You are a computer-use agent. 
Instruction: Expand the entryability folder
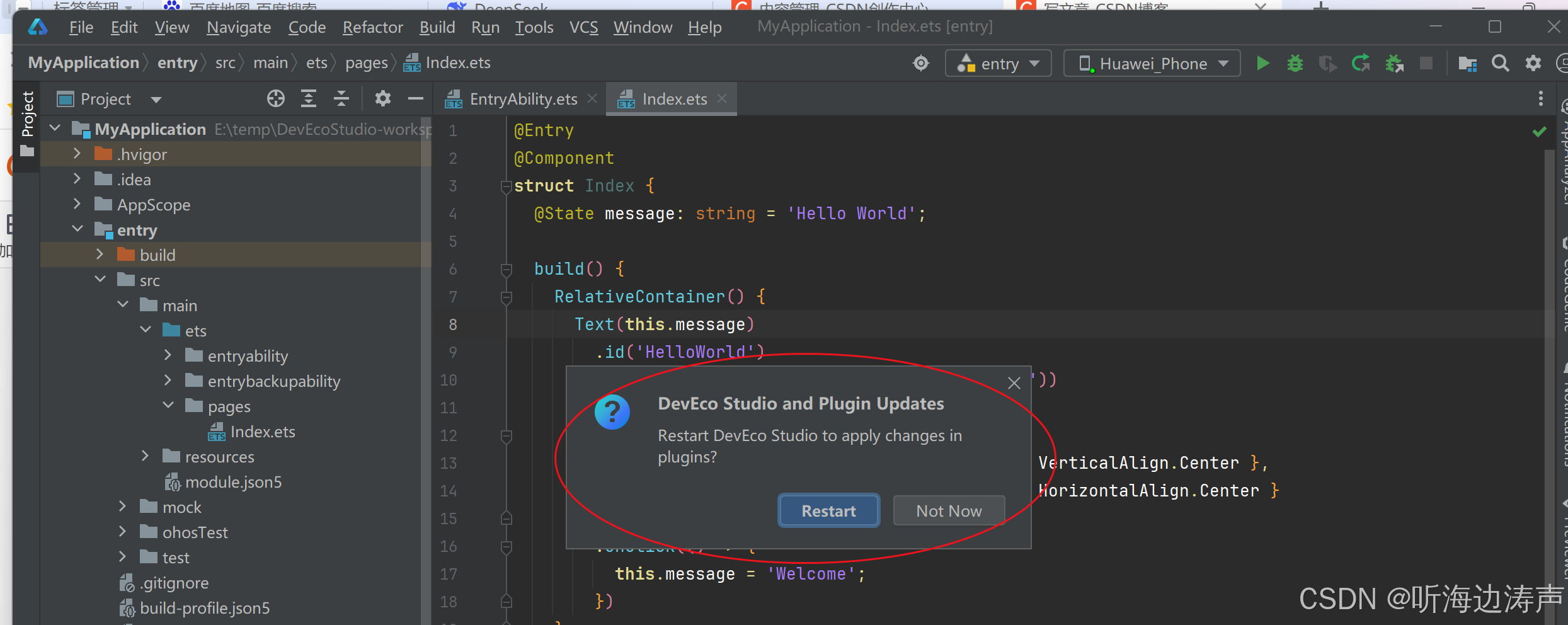[x=168, y=355]
